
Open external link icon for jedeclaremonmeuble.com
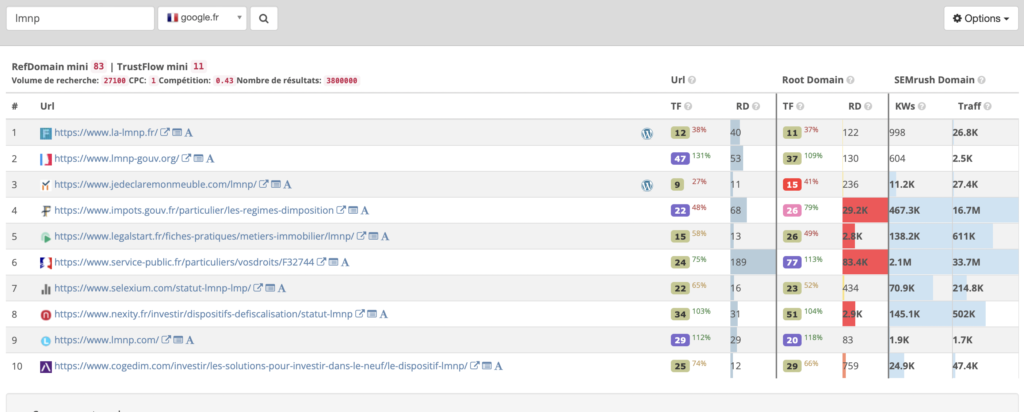point(264,185)
